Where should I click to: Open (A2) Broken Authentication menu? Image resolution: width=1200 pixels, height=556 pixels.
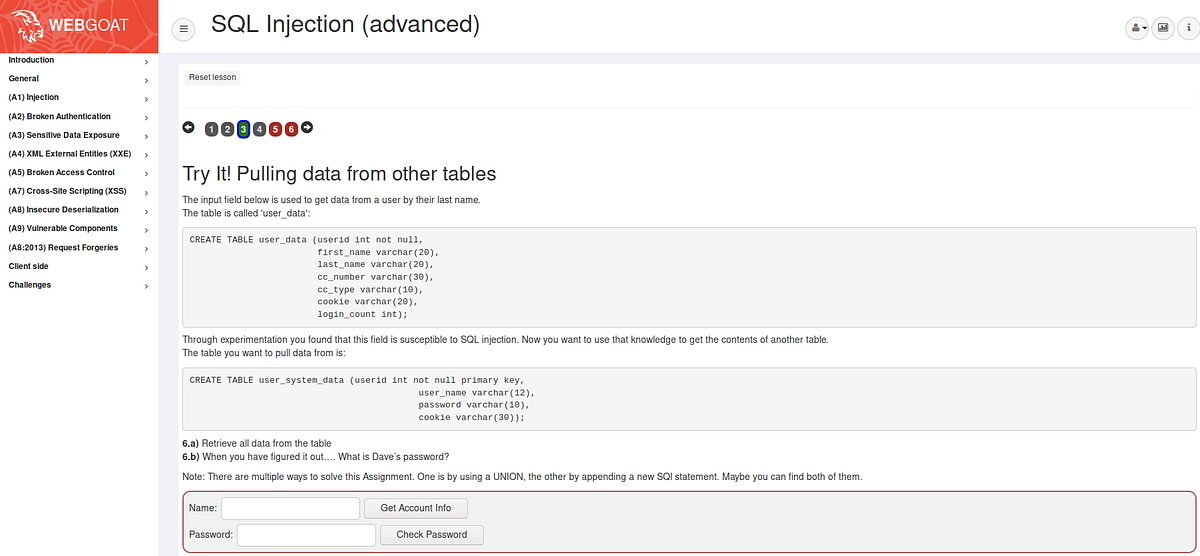(x=79, y=116)
